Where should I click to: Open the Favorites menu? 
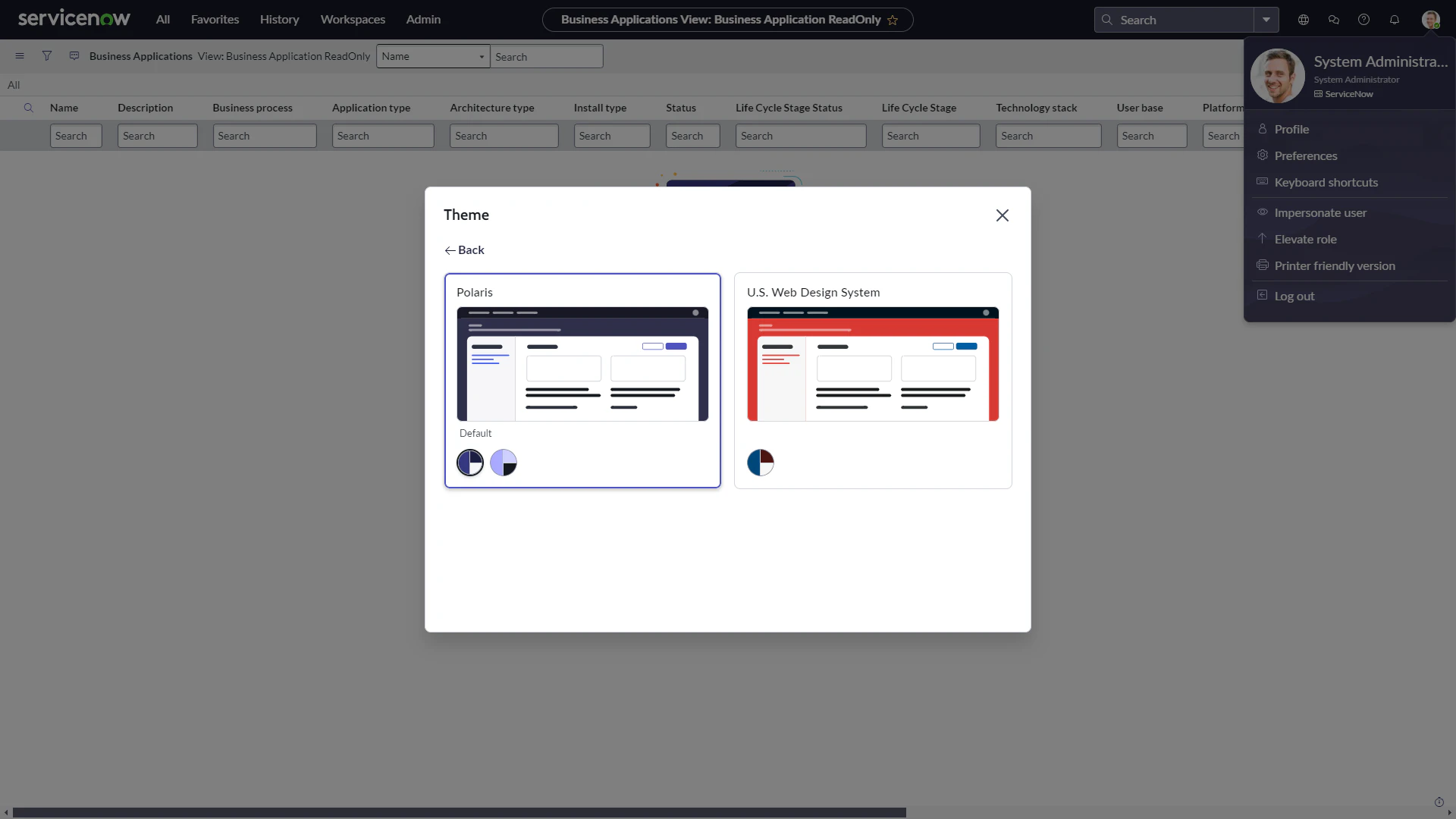pos(215,20)
